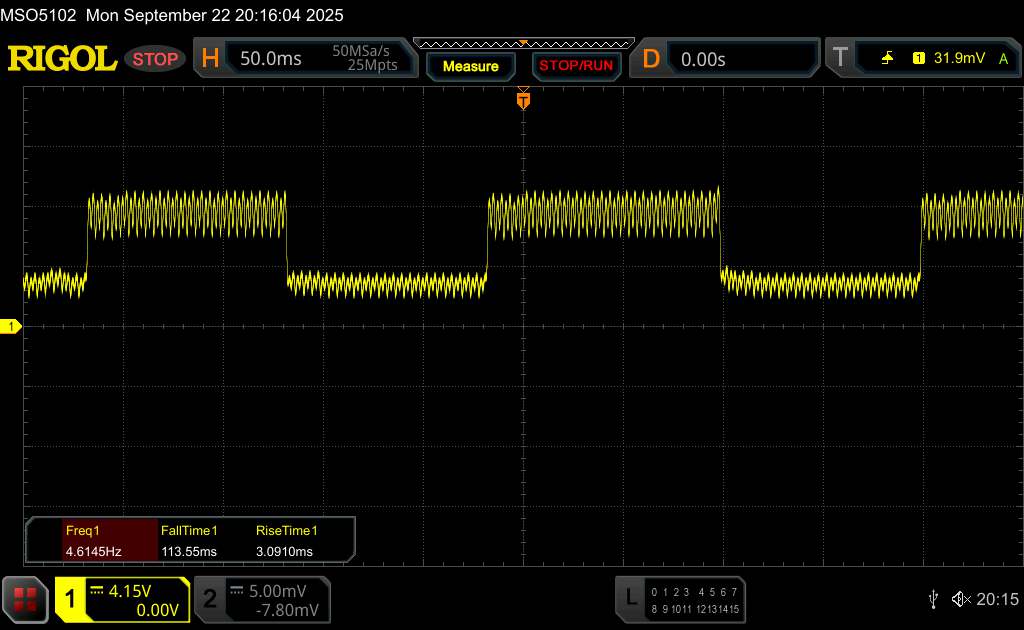1024x630 pixels.
Task: Tap the orange D delay icon
Action: click(x=651, y=59)
